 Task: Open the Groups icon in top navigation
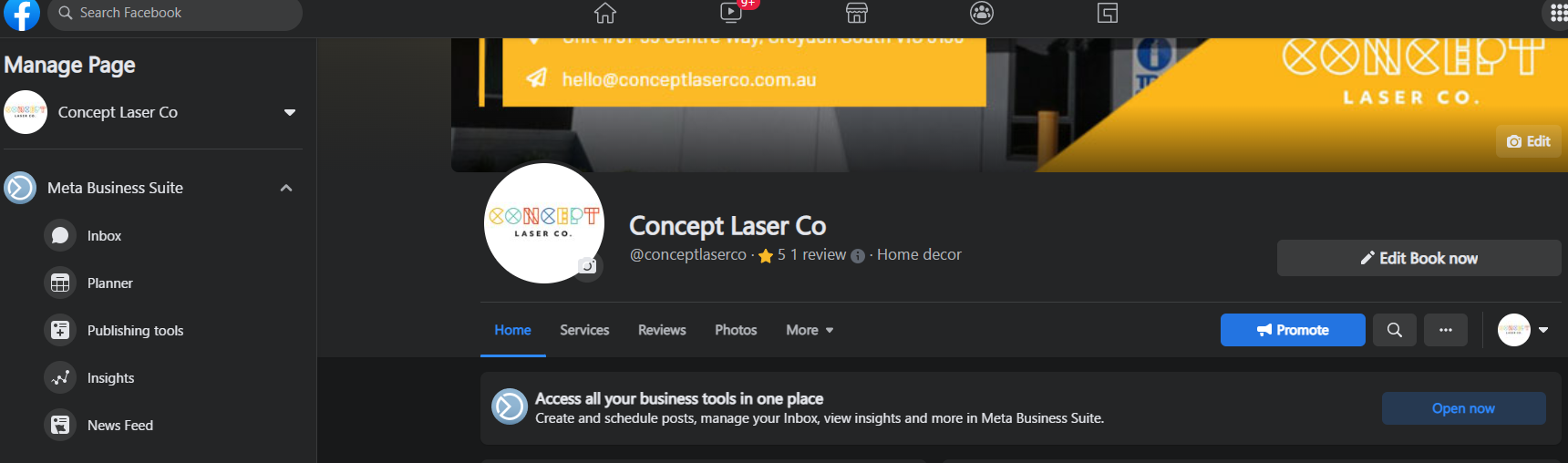(x=982, y=13)
